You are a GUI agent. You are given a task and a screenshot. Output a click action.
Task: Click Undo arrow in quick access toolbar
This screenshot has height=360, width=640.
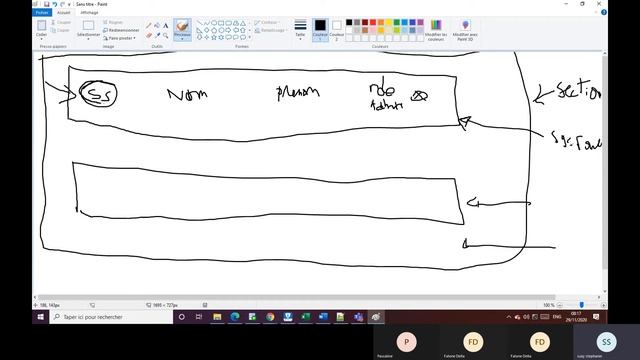[54, 4]
